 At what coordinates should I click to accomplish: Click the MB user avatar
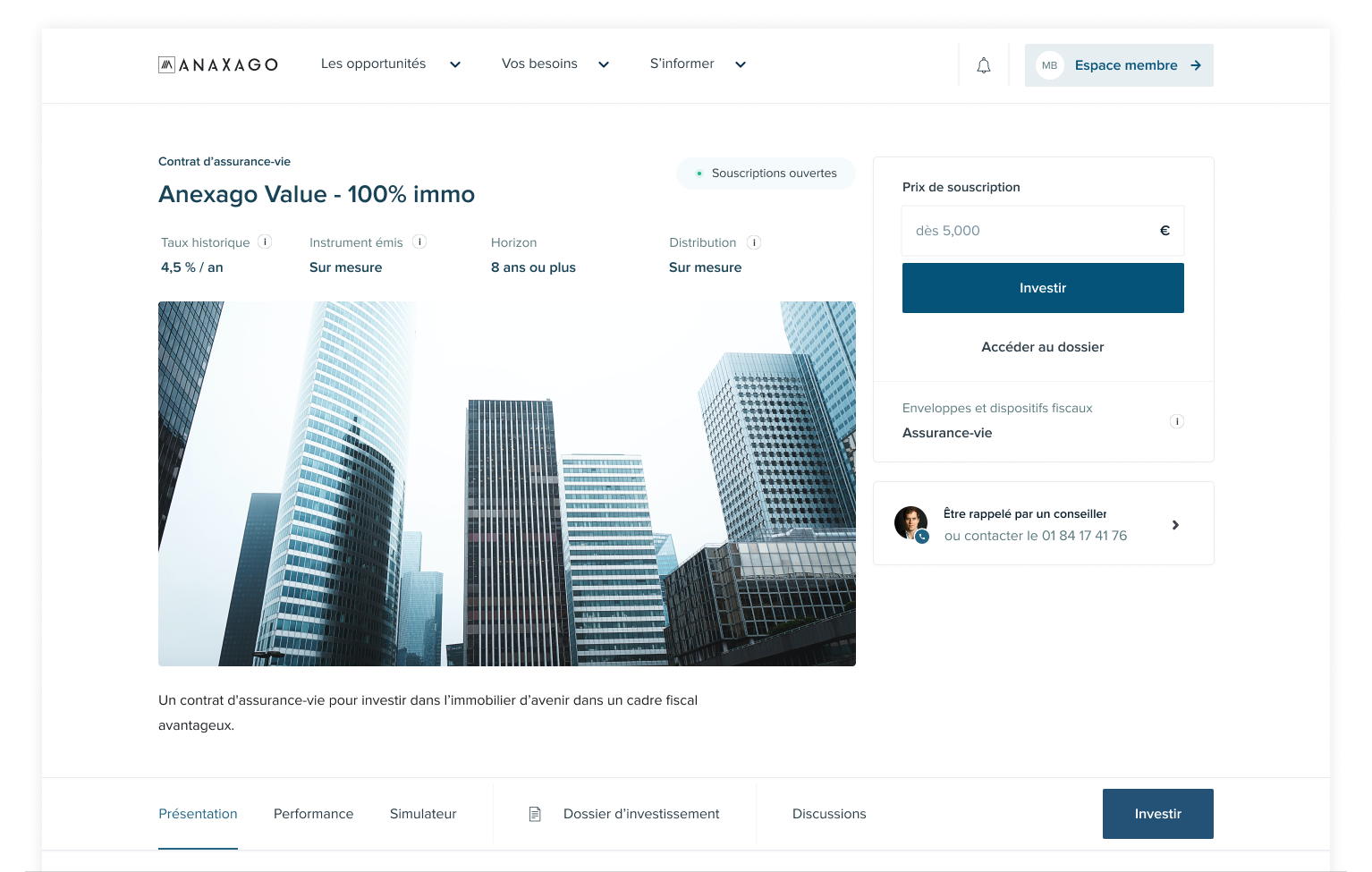pyautogui.click(x=1049, y=65)
